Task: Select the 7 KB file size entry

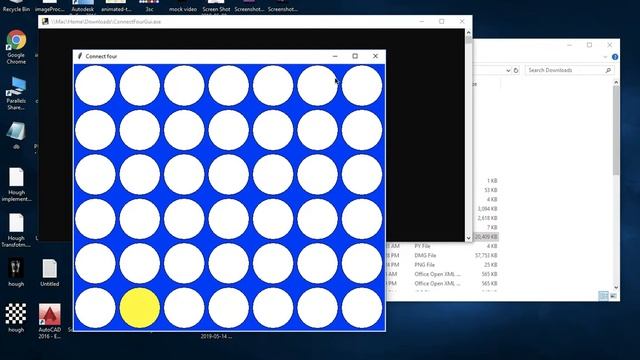Action: click(492, 227)
